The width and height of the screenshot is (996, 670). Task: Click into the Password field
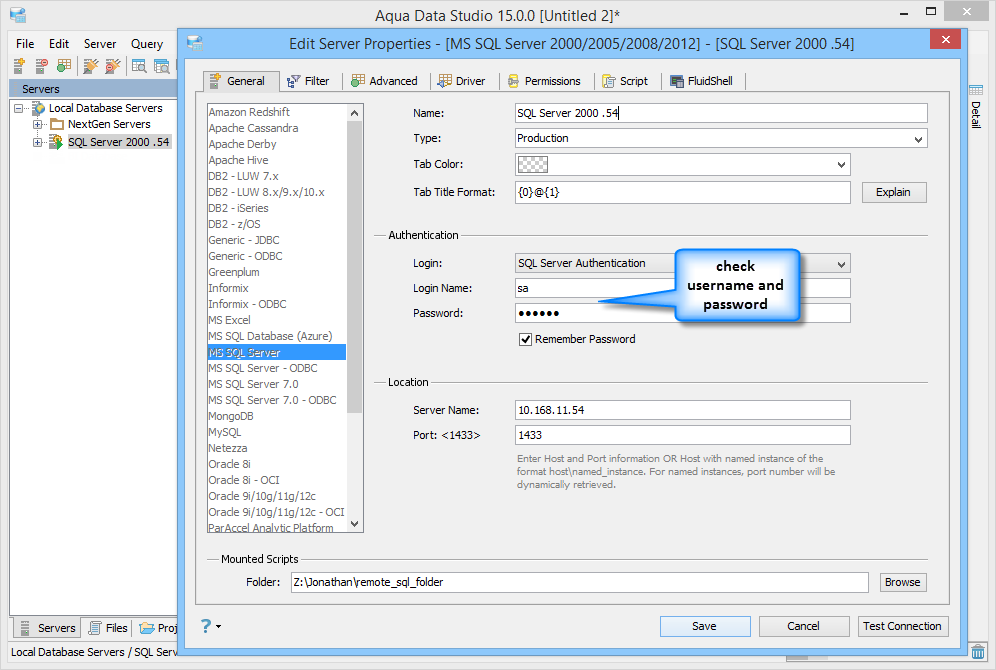(x=683, y=313)
